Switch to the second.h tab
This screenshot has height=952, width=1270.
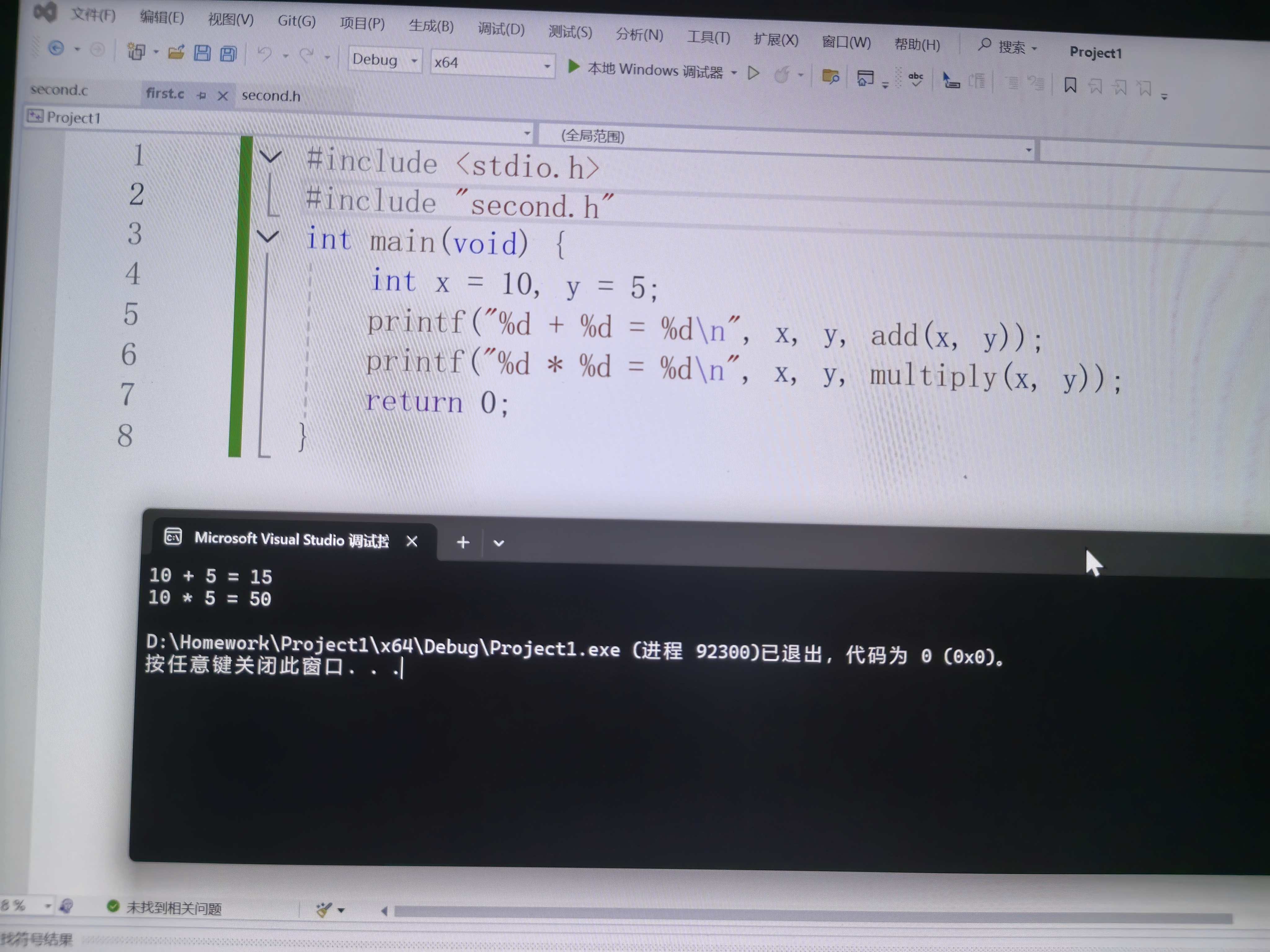pyautogui.click(x=271, y=96)
